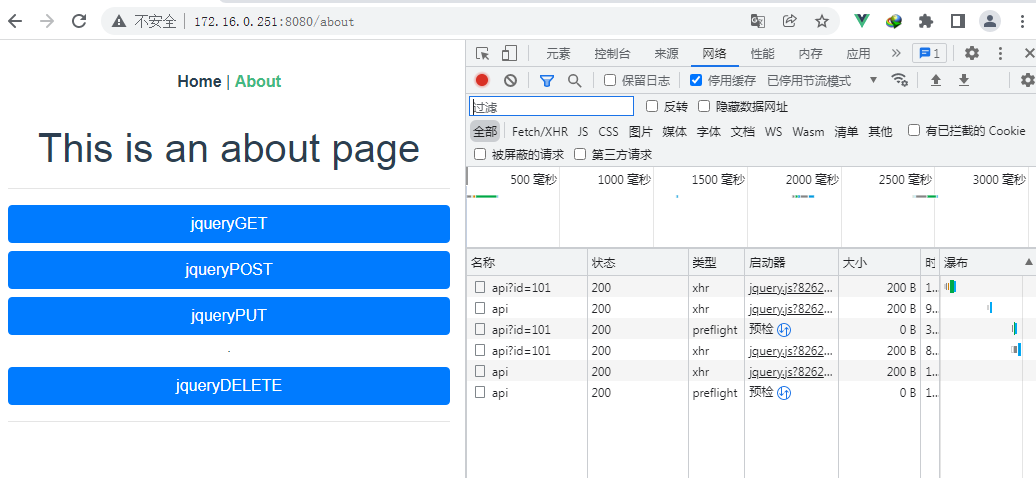Toggle the network filter funnel icon
Screen dimensions: 1036x478
pyautogui.click(x=546, y=81)
